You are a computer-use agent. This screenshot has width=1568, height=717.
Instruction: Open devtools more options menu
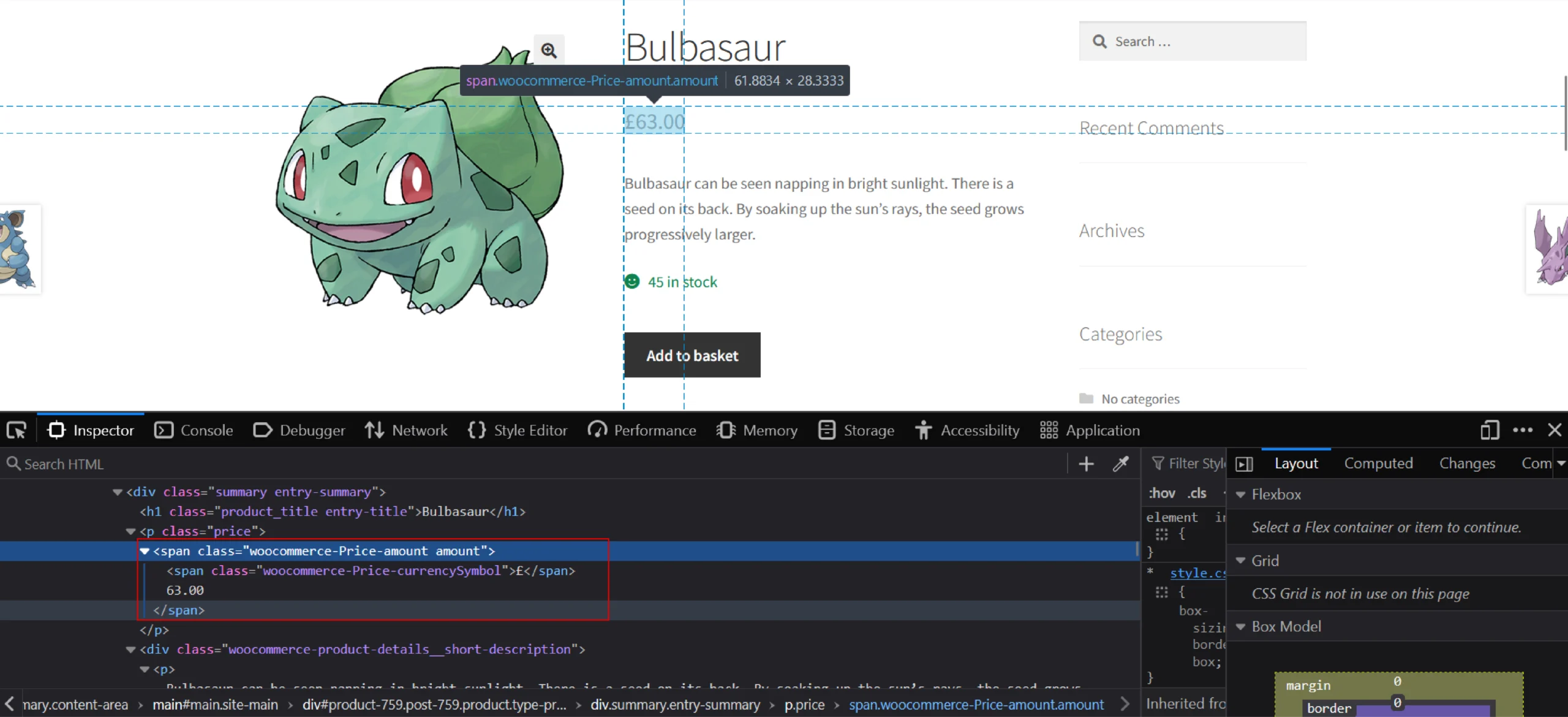click(1523, 430)
